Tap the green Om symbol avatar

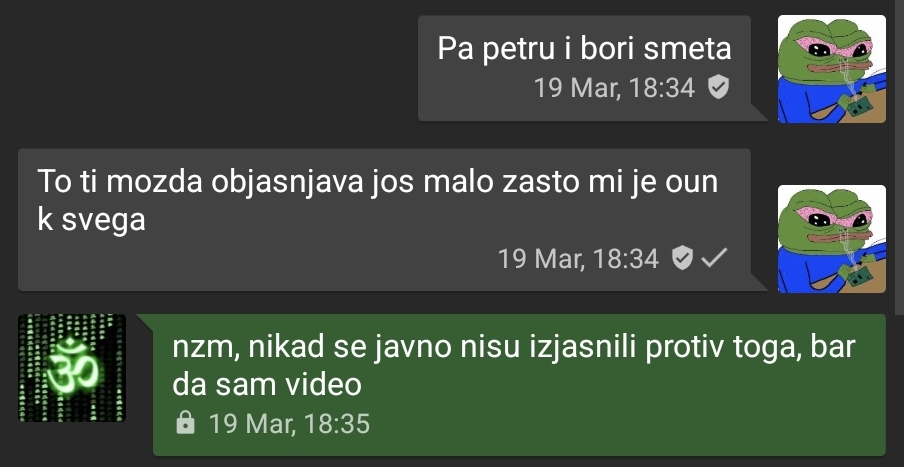(71, 368)
